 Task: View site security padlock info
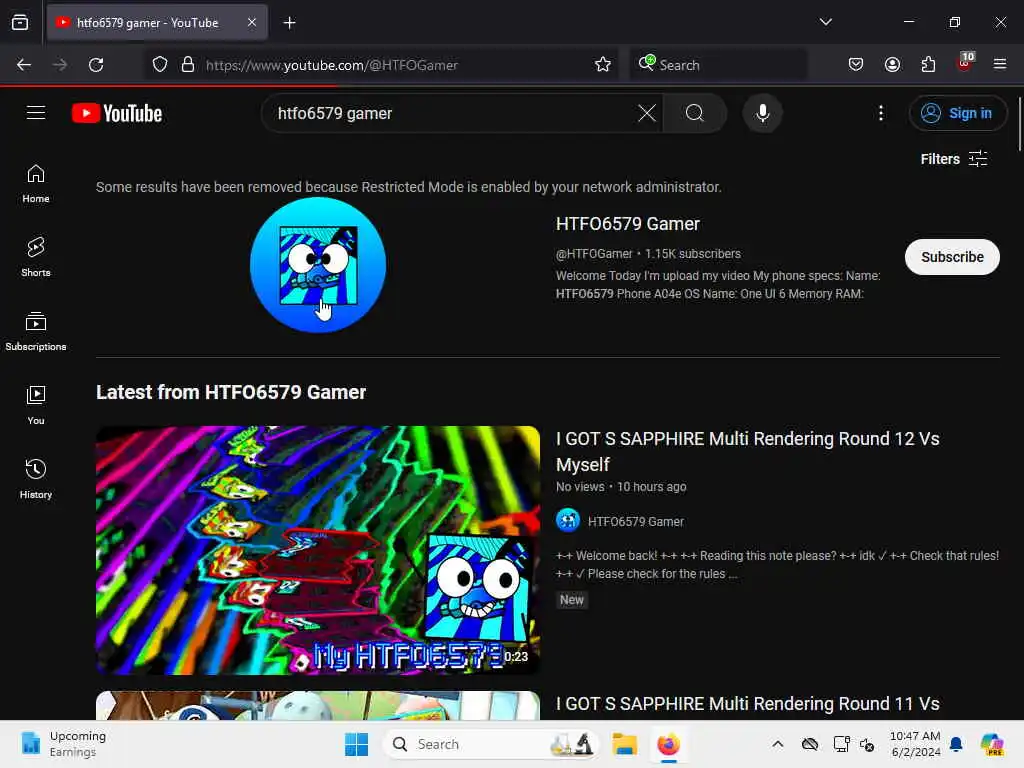click(x=188, y=65)
